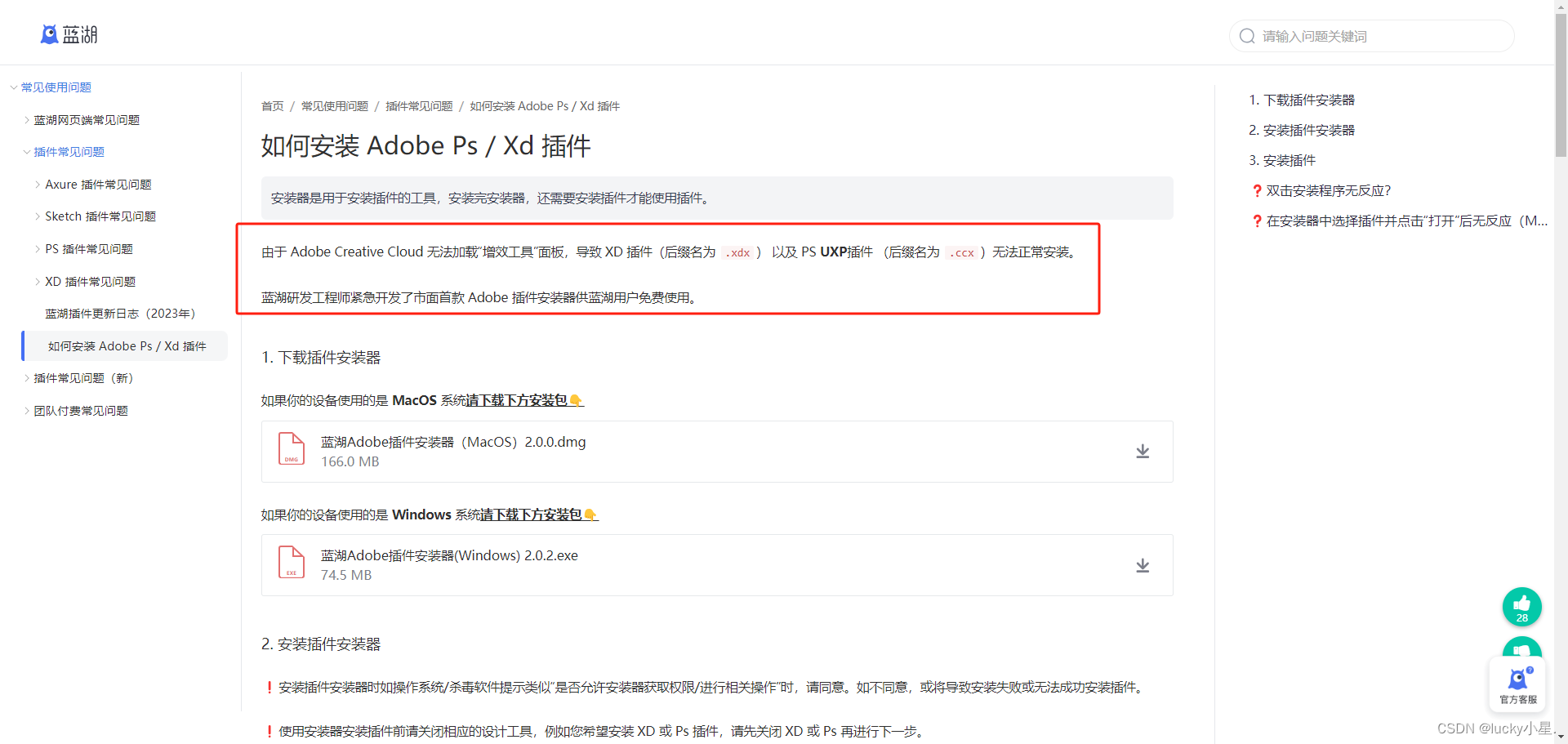
Task: Expand 插件常见问题（新）
Action: click(x=27, y=378)
